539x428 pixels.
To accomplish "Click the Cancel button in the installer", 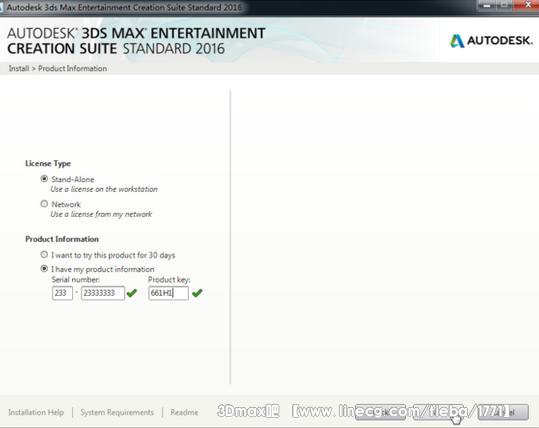I will [x=503, y=412].
